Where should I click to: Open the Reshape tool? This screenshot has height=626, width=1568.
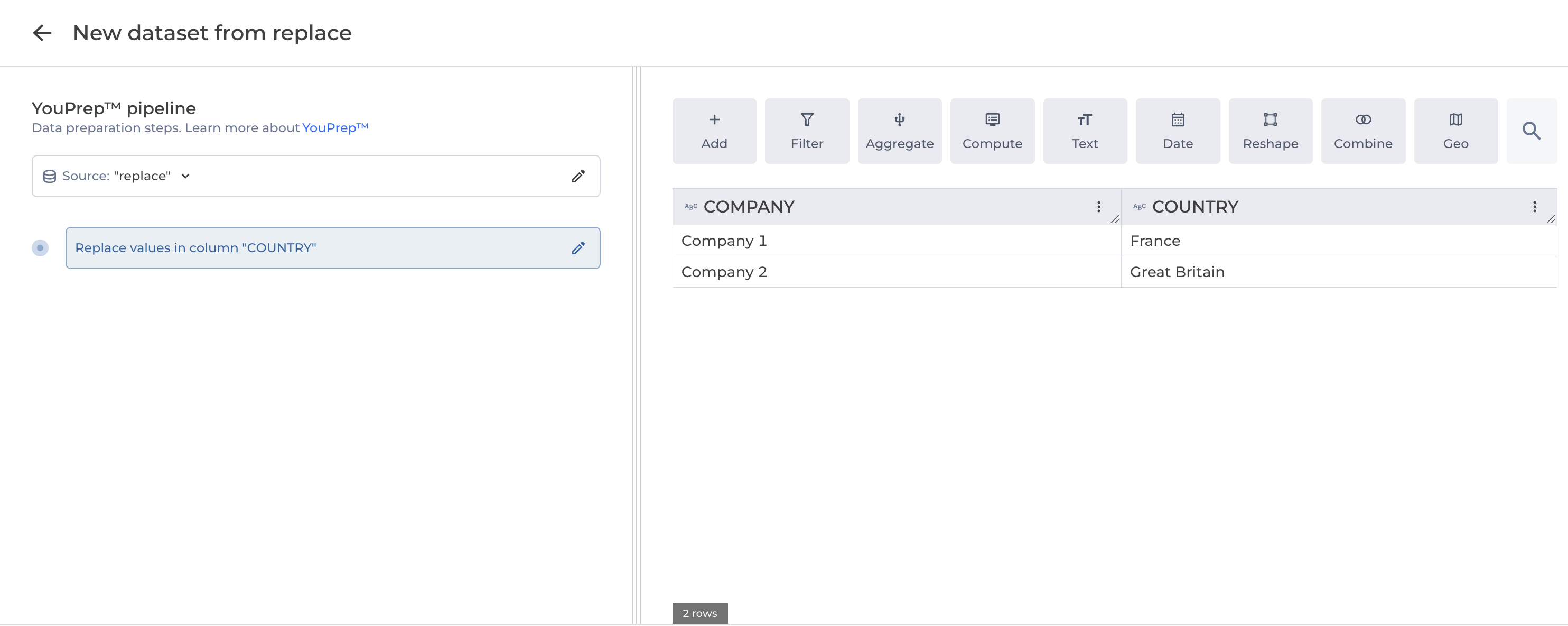[x=1270, y=131]
